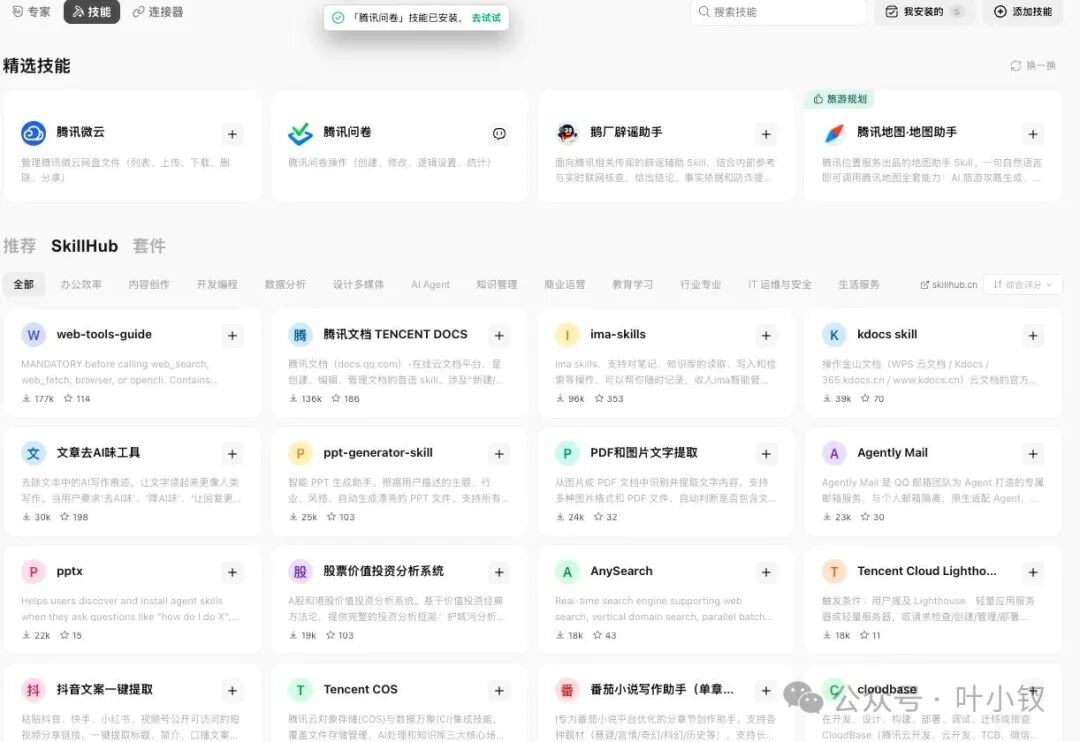Click 去试试 link in toast
The image size is (1080, 742).
486,18
